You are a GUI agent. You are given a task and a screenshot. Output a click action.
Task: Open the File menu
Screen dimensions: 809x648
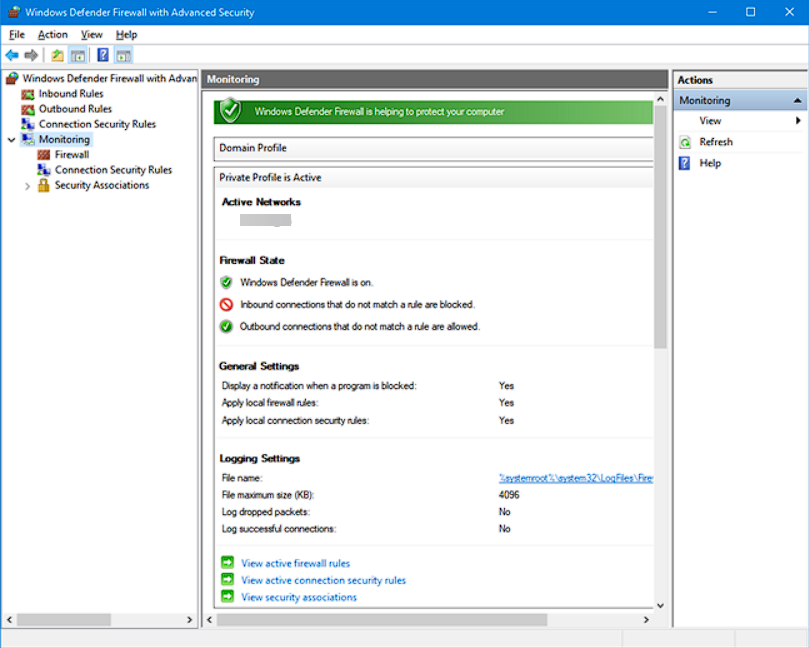pos(17,35)
